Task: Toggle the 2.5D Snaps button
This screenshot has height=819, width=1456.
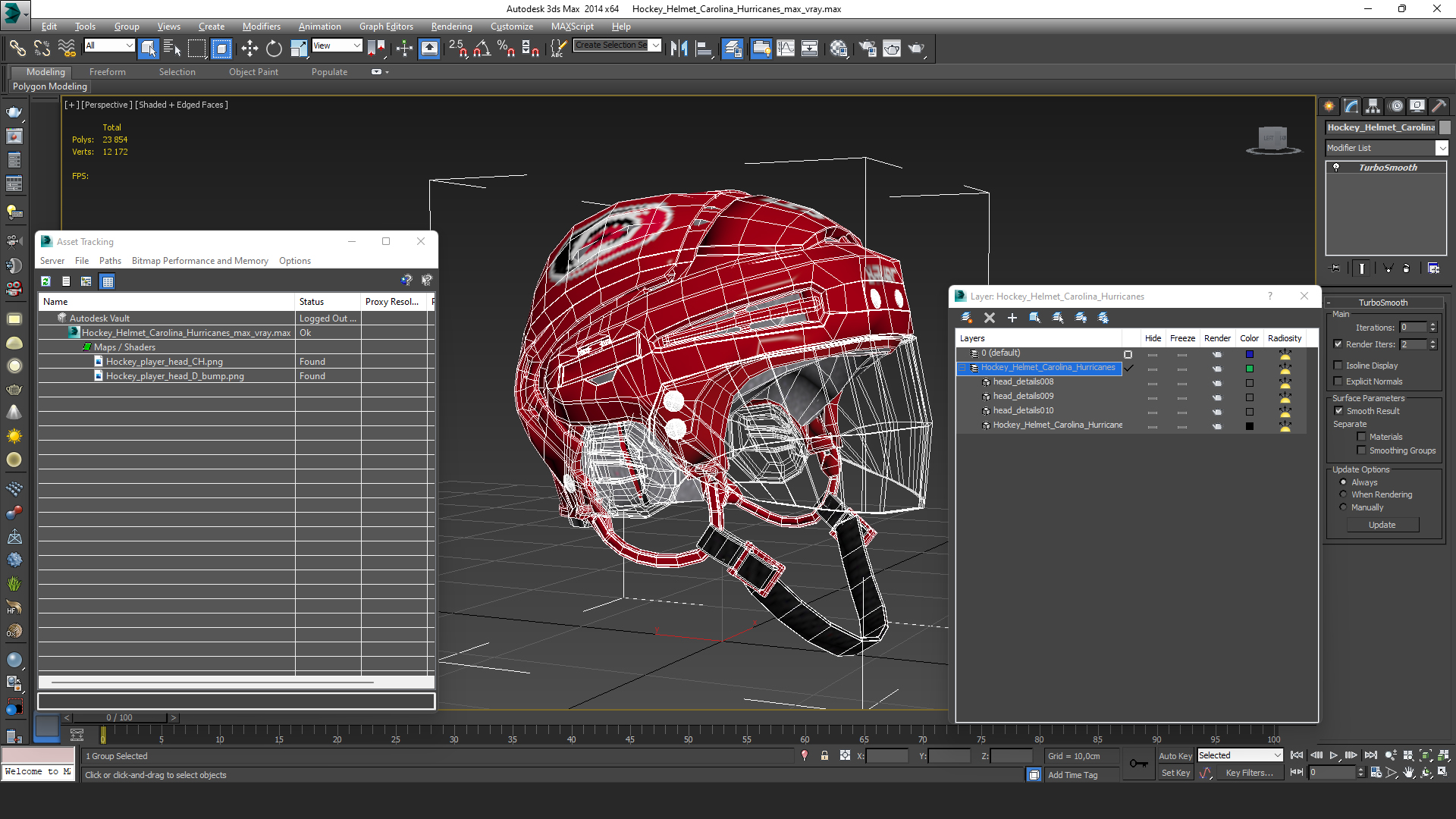Action: point(458,49)
